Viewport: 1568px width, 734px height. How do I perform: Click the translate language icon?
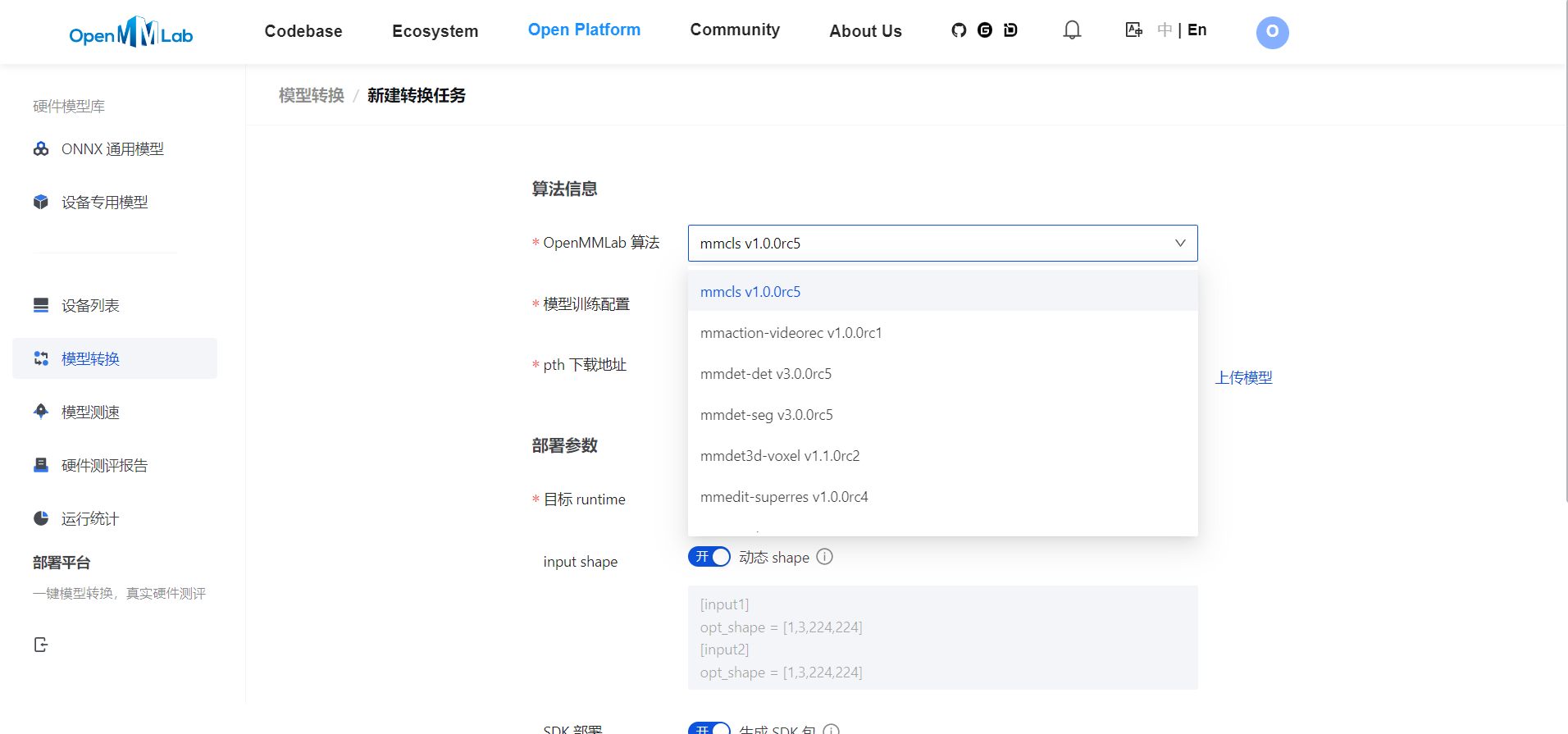(1134, 30)
